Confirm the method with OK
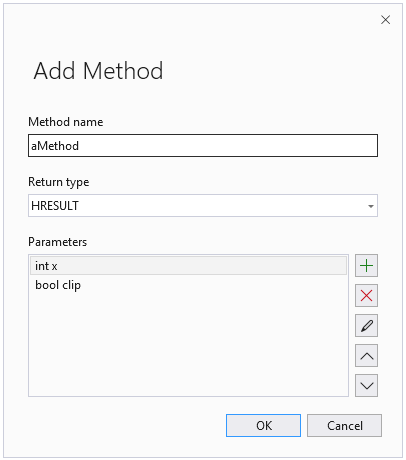 263,426
